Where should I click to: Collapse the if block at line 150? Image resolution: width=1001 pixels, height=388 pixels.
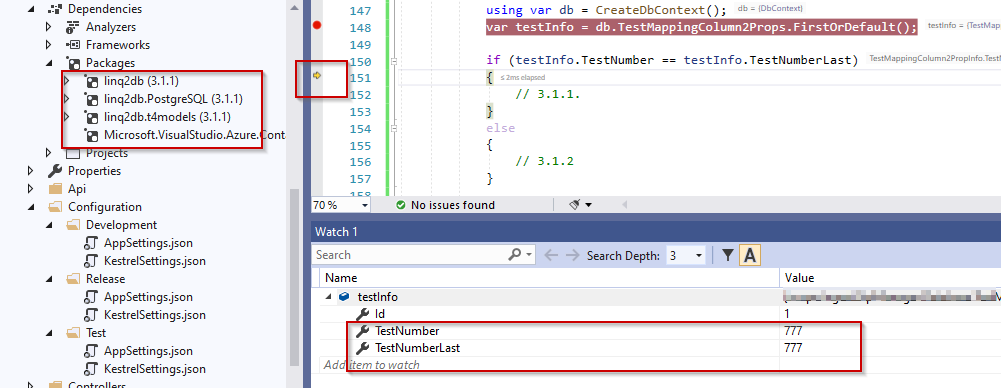coord(395,61)
